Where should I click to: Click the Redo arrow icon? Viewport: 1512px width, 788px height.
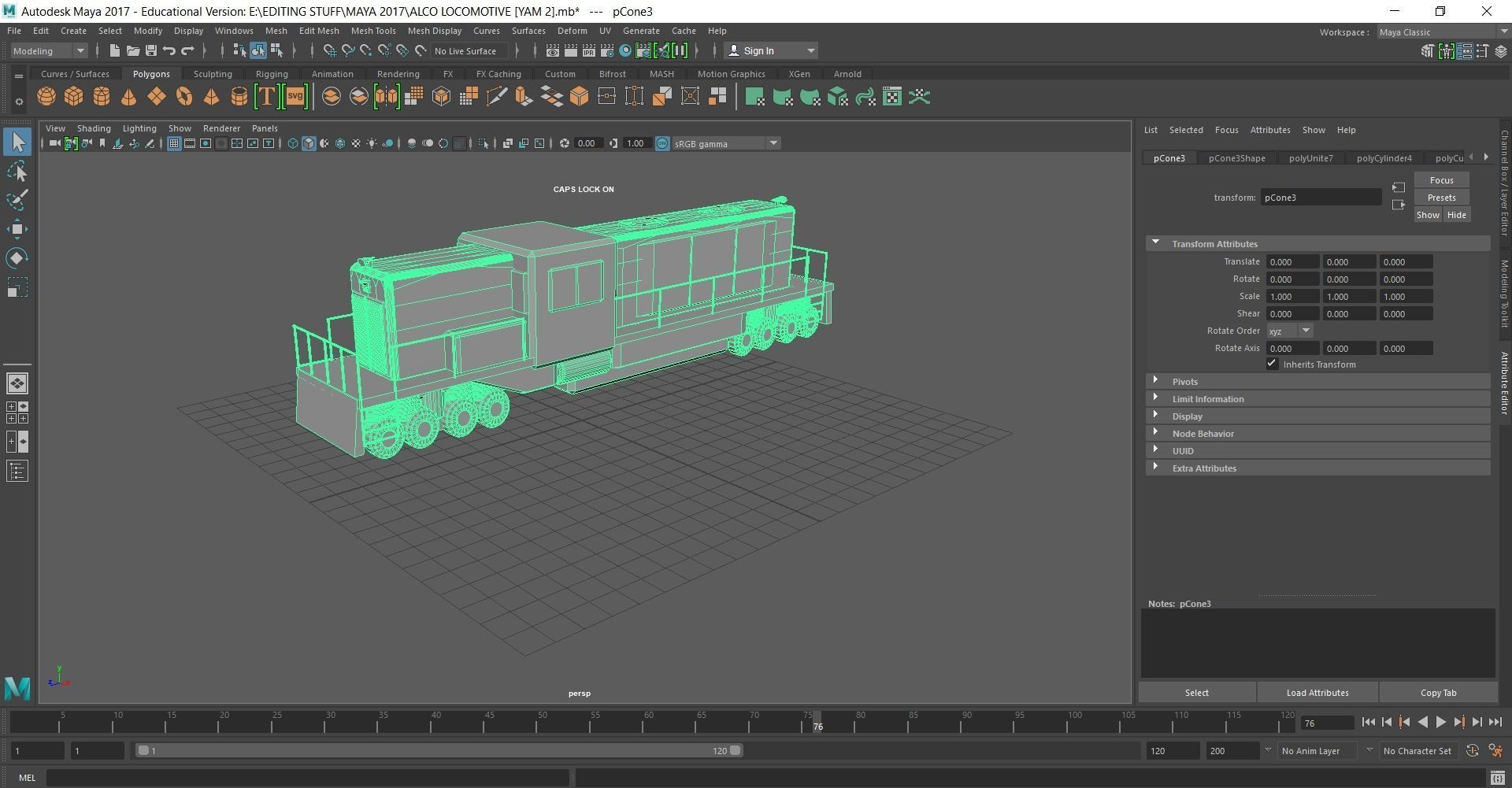[x=187, y=50]
